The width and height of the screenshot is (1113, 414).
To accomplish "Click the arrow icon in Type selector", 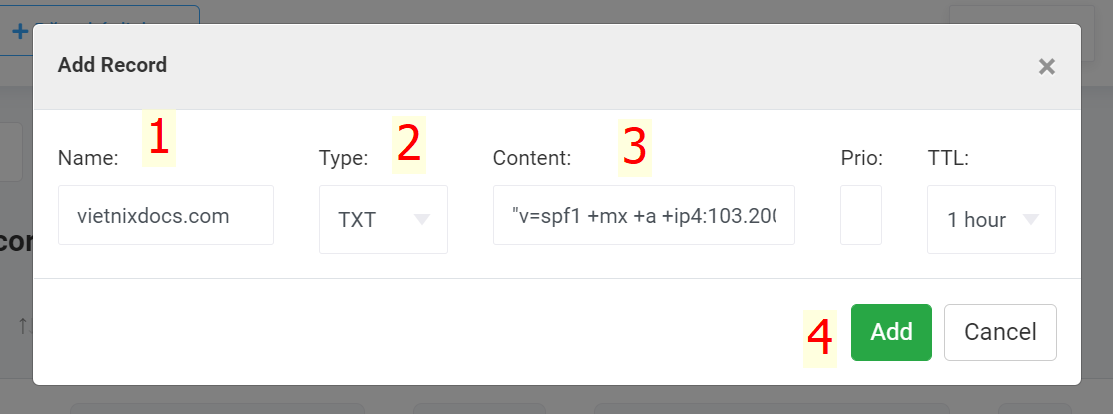I will tap(422, 219).
